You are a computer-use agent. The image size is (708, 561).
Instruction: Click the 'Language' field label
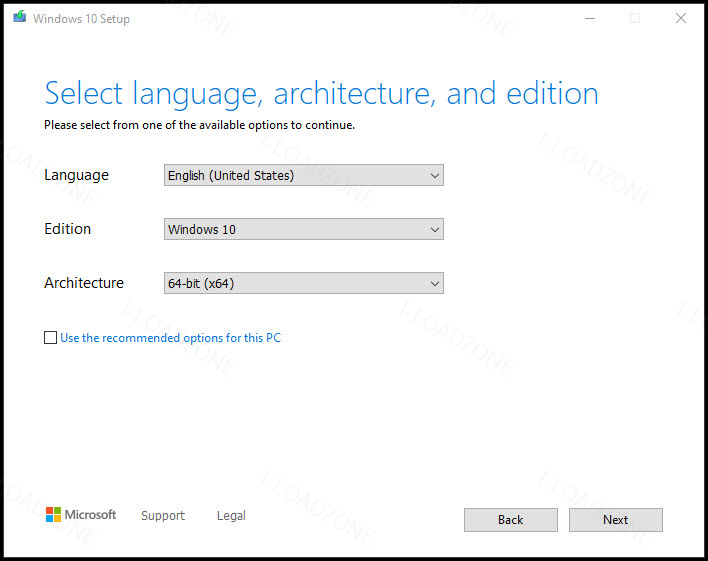coord(76,175)
